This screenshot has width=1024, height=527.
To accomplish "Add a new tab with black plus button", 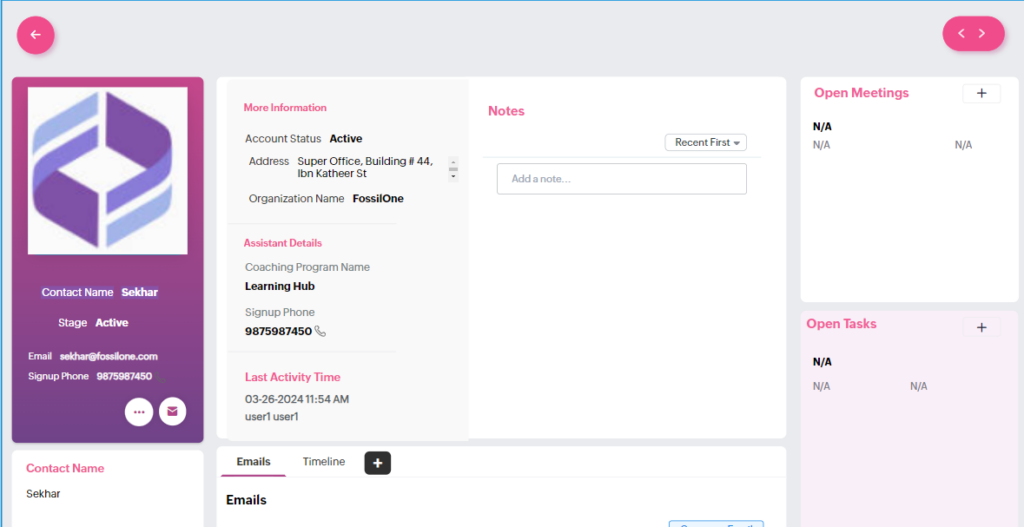I will [377, 463].
